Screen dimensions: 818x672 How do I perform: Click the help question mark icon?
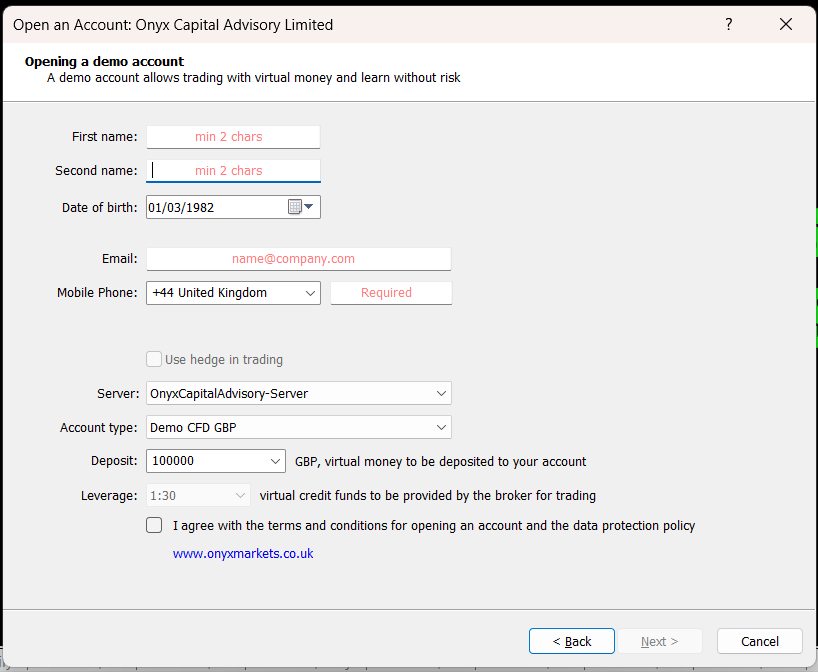pos(729,24)
